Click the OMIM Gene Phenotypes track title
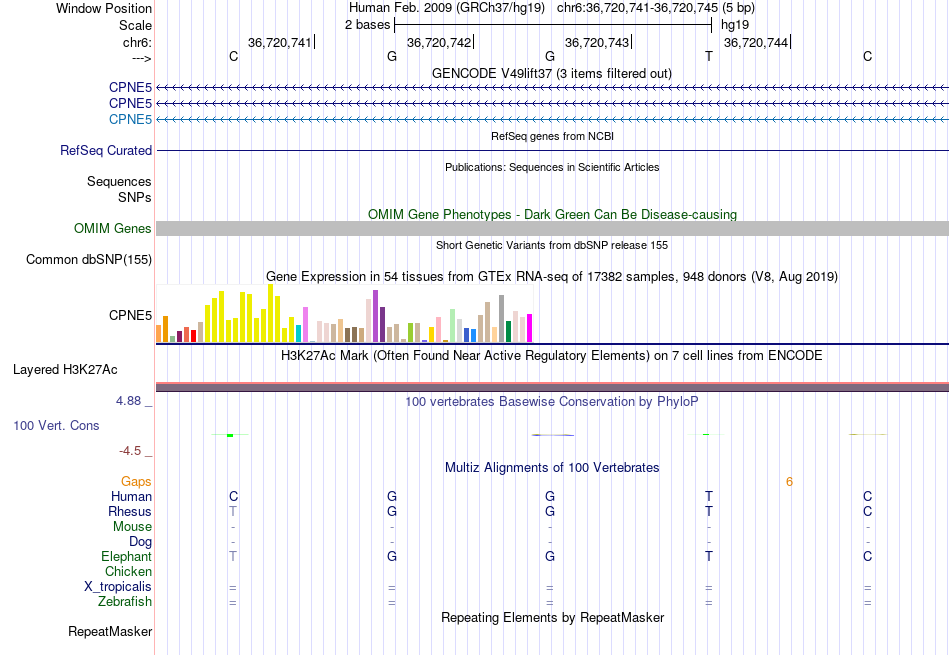 click(x=552, y=214)
